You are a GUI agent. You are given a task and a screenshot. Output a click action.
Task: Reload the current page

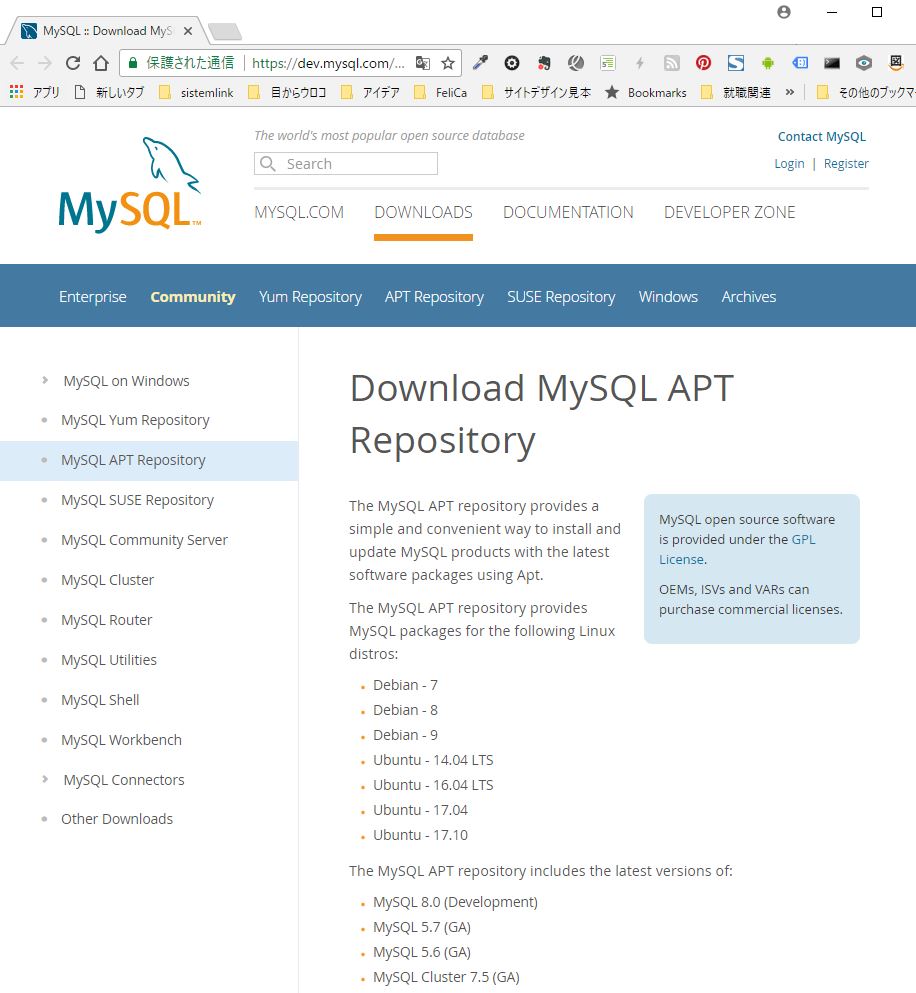pos(73,63)
